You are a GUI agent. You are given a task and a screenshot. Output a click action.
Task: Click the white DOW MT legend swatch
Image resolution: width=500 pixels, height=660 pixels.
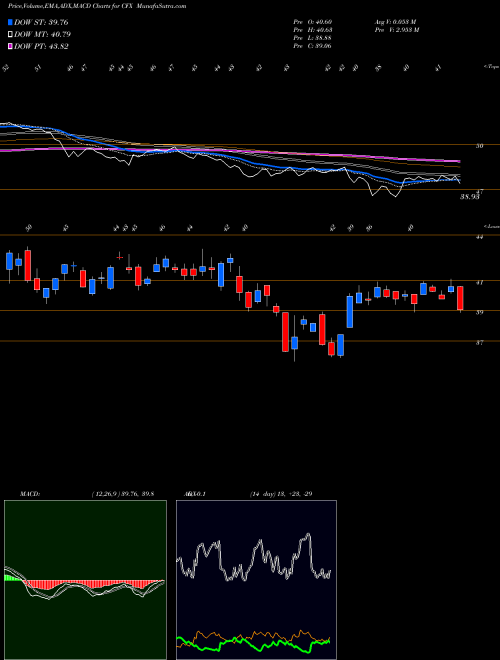[x=10, y=35]
